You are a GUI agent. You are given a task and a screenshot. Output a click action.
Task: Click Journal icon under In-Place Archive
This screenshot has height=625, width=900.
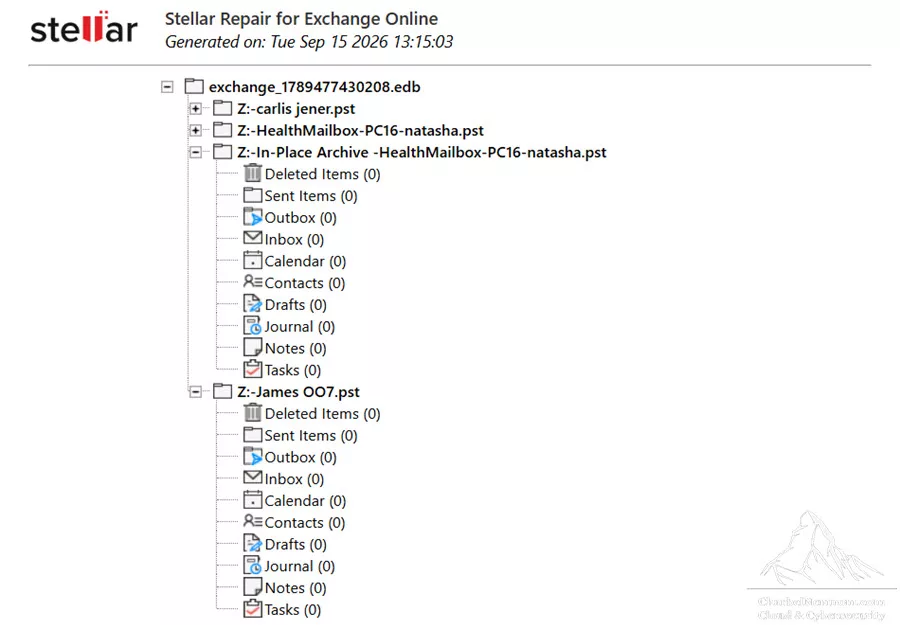coord(253,326)
